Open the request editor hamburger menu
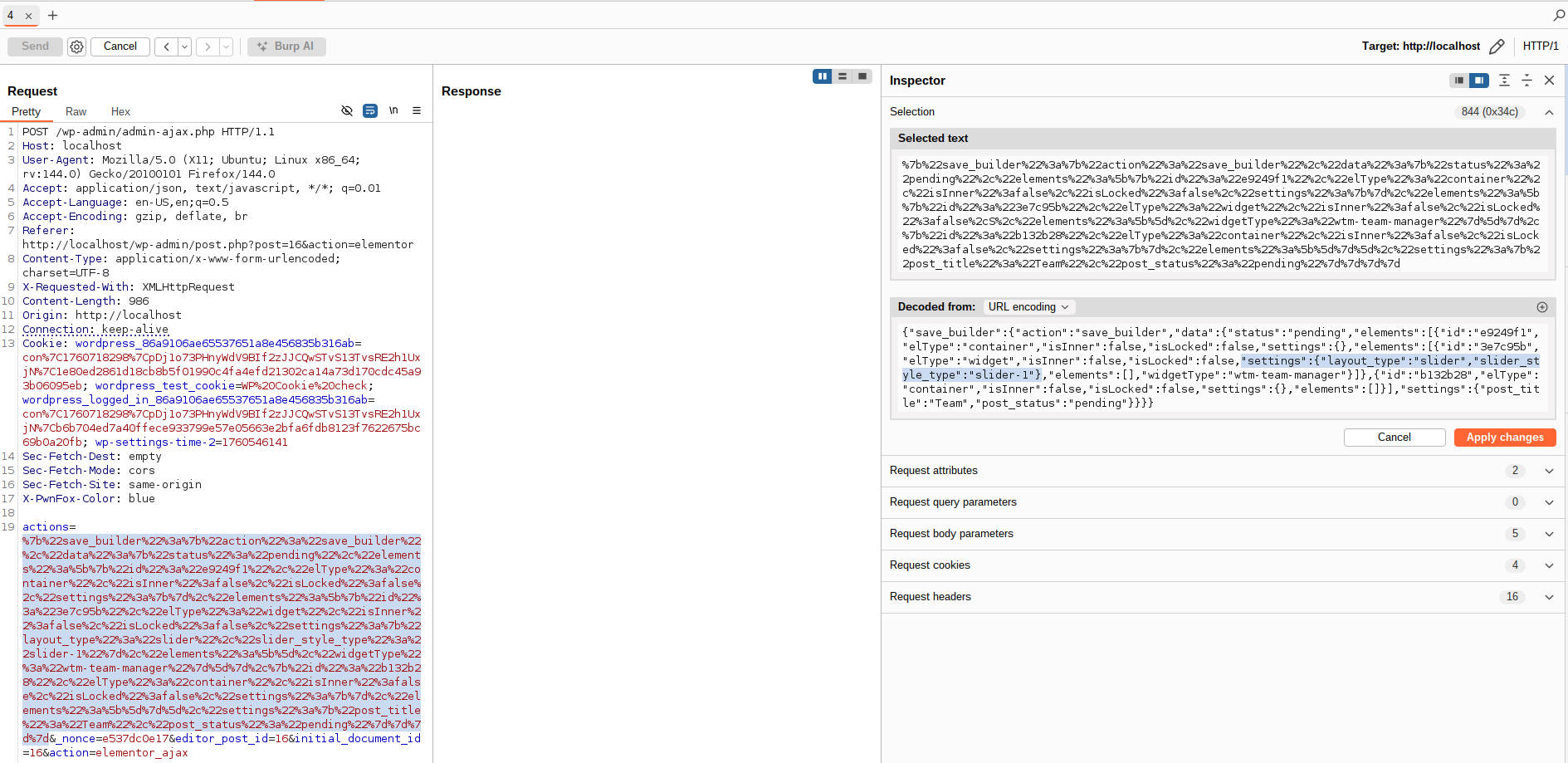The height and width of the screenshot is (763, 1568). [417, 110]
